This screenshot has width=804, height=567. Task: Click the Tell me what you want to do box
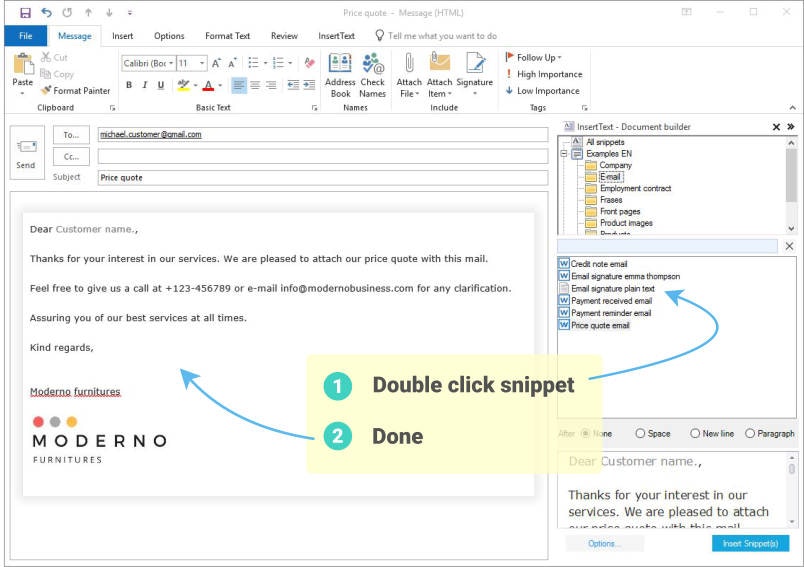tap(436, 36)
